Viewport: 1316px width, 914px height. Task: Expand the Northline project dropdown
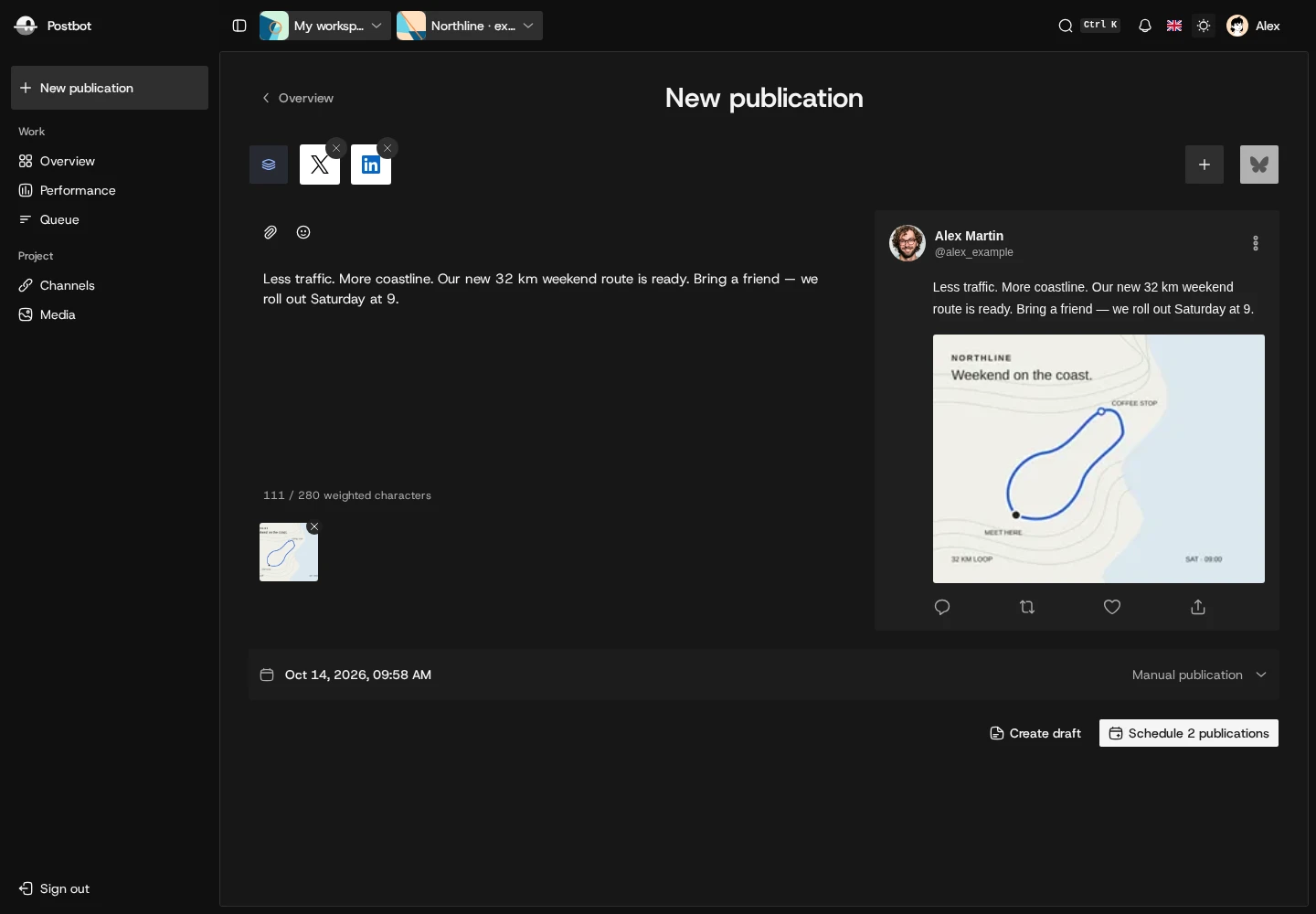coord(470,26)
